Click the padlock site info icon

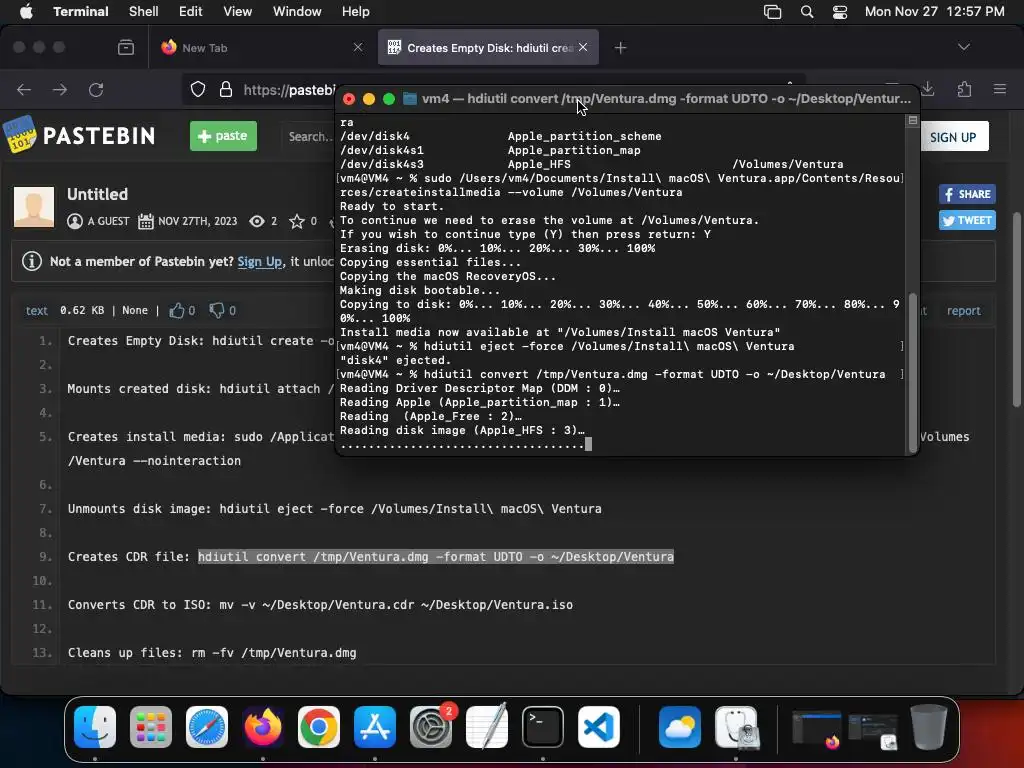pyautogui.click(x=226, y=89)
